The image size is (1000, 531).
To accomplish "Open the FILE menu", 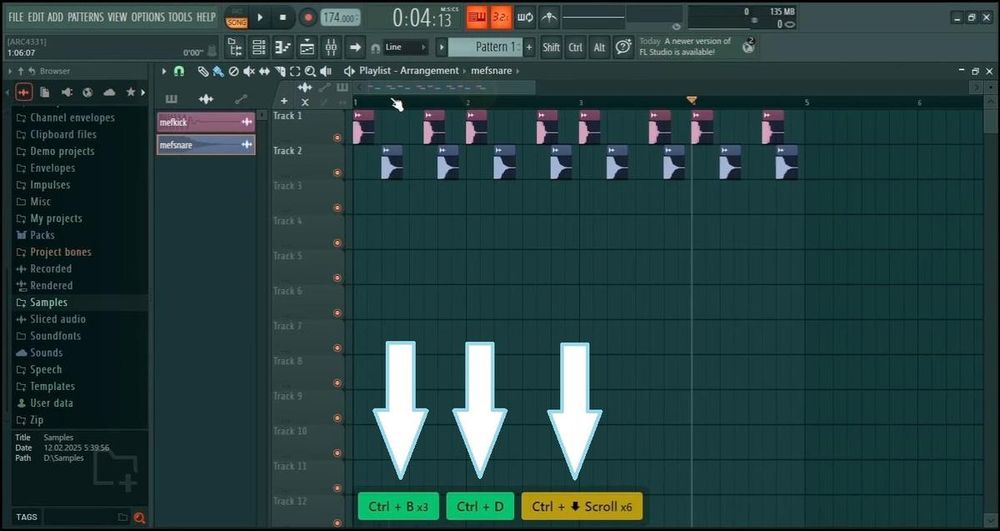I will click(16, 17).
